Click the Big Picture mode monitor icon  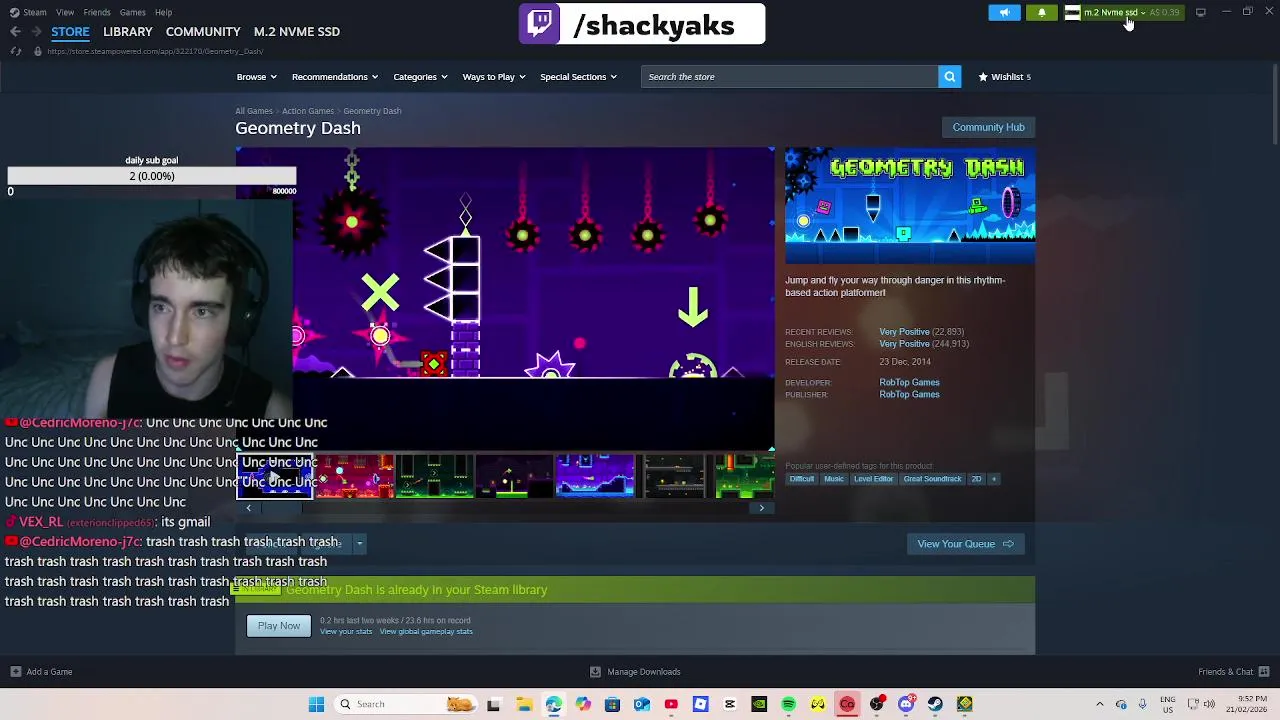(1200, 12)
